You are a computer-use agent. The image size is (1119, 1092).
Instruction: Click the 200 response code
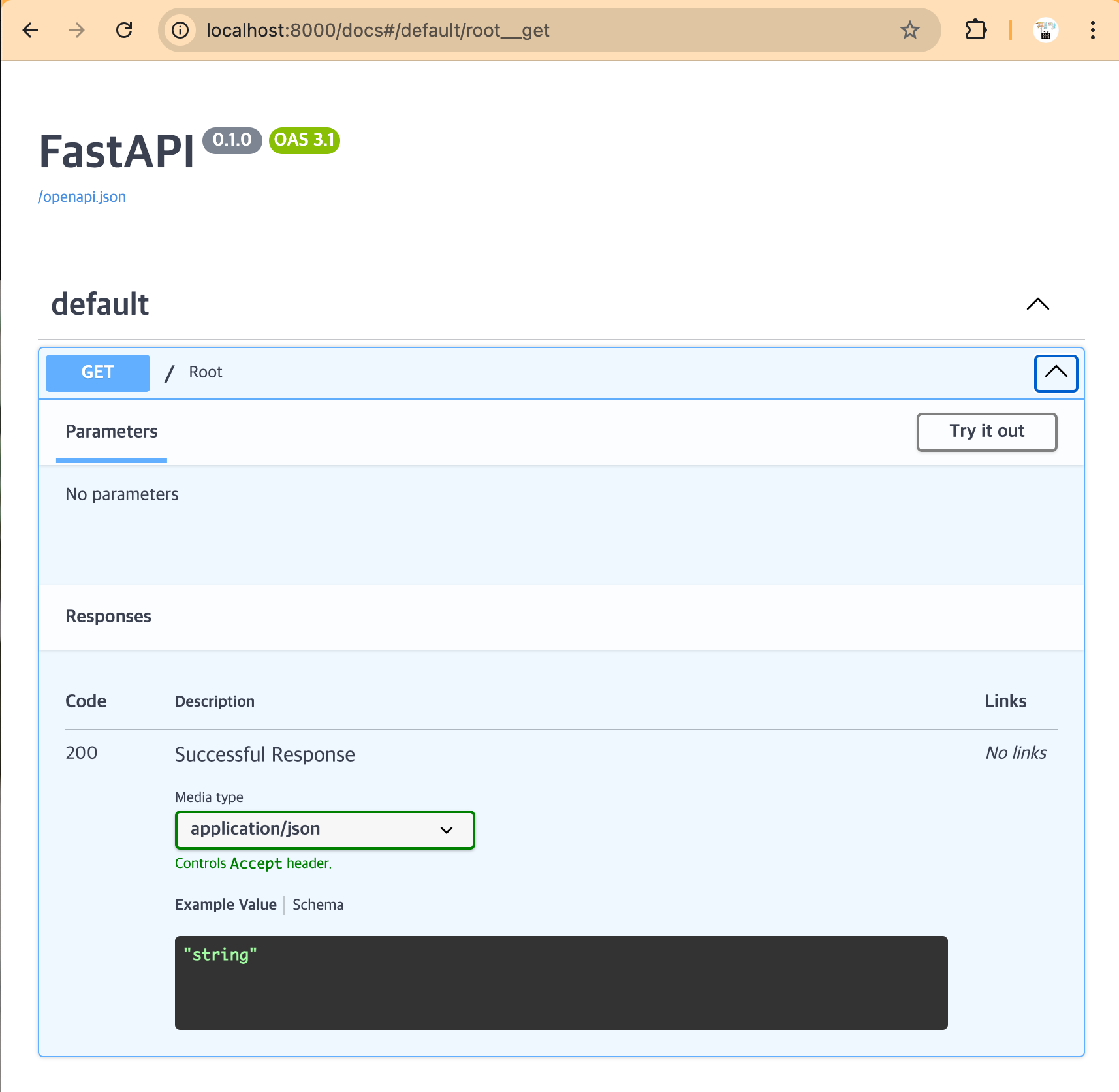[x=82, y=753]
